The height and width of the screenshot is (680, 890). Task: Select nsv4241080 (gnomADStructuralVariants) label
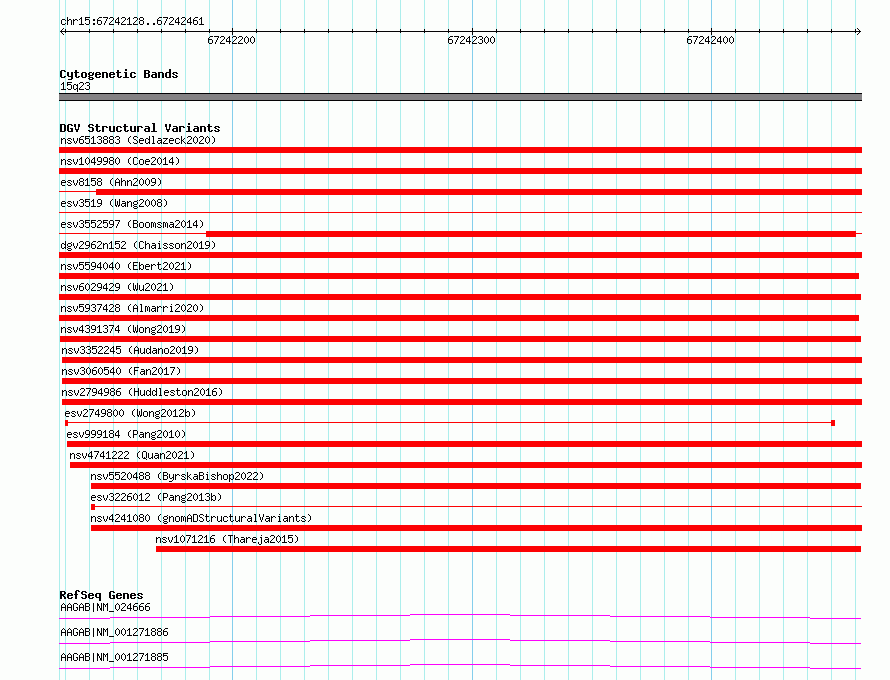coord(201,518)
